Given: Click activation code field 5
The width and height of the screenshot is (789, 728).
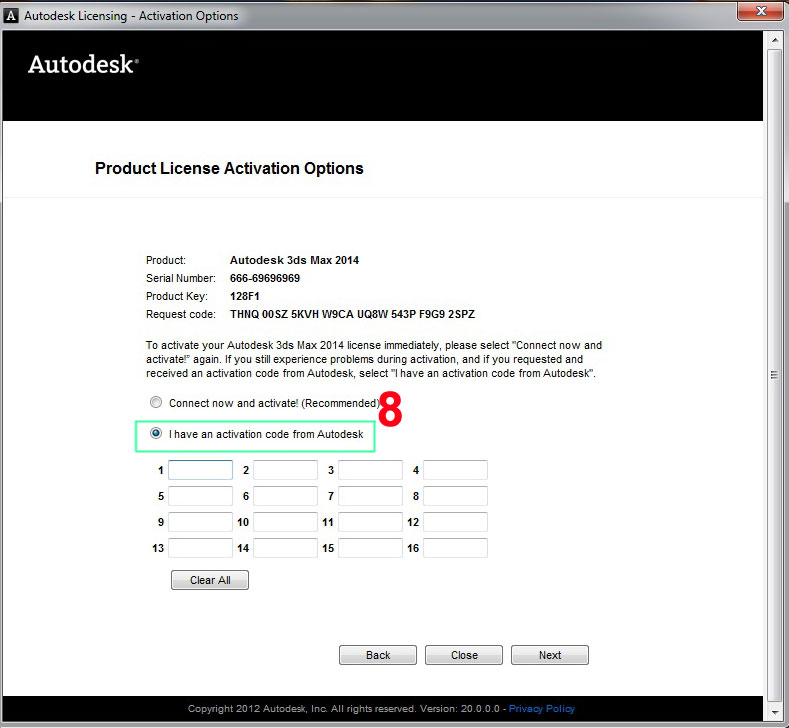Looking at the screenshot, I should pos(200,496).
